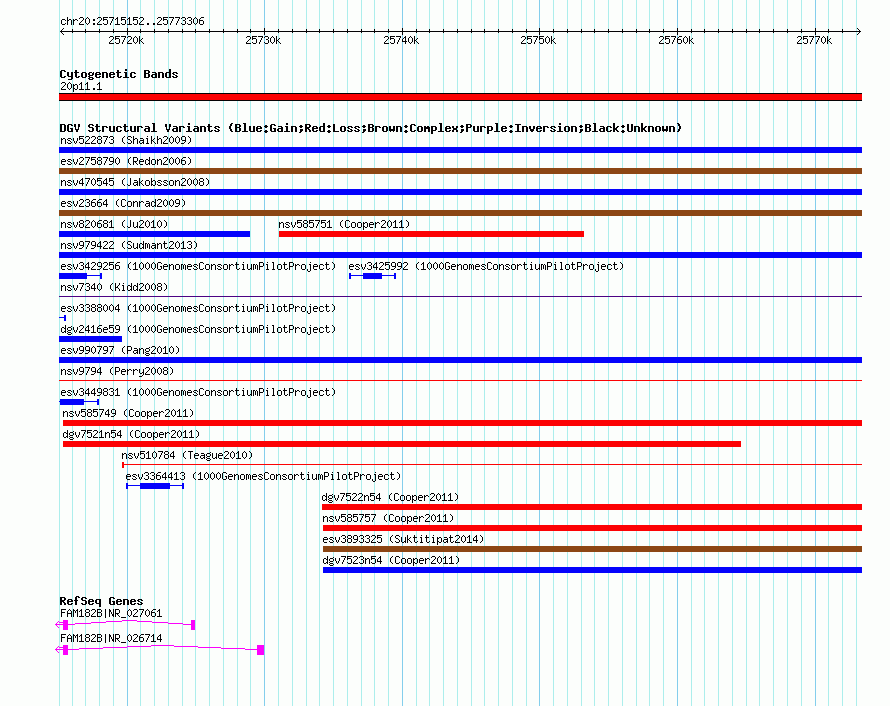Click the red 20p11.1 cytogenetic band bar
This screenshot has height=706, width=890.
[460, 97]
